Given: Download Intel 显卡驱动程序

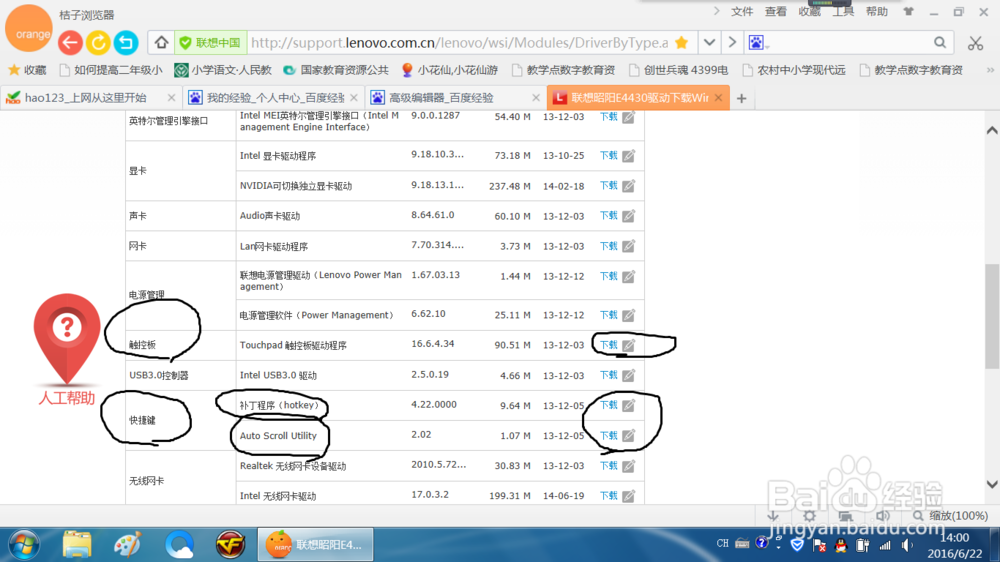Looking at the screenshot, I should pos(608,155).
